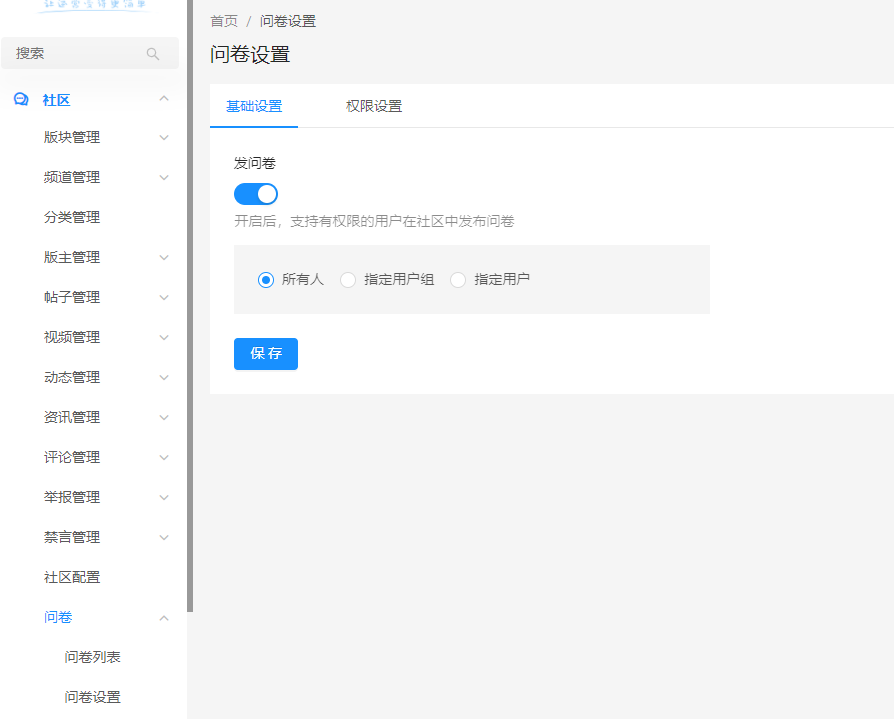Expand 举报管理 chevron
The image size is (894, 719).
[x=164, y=497]
